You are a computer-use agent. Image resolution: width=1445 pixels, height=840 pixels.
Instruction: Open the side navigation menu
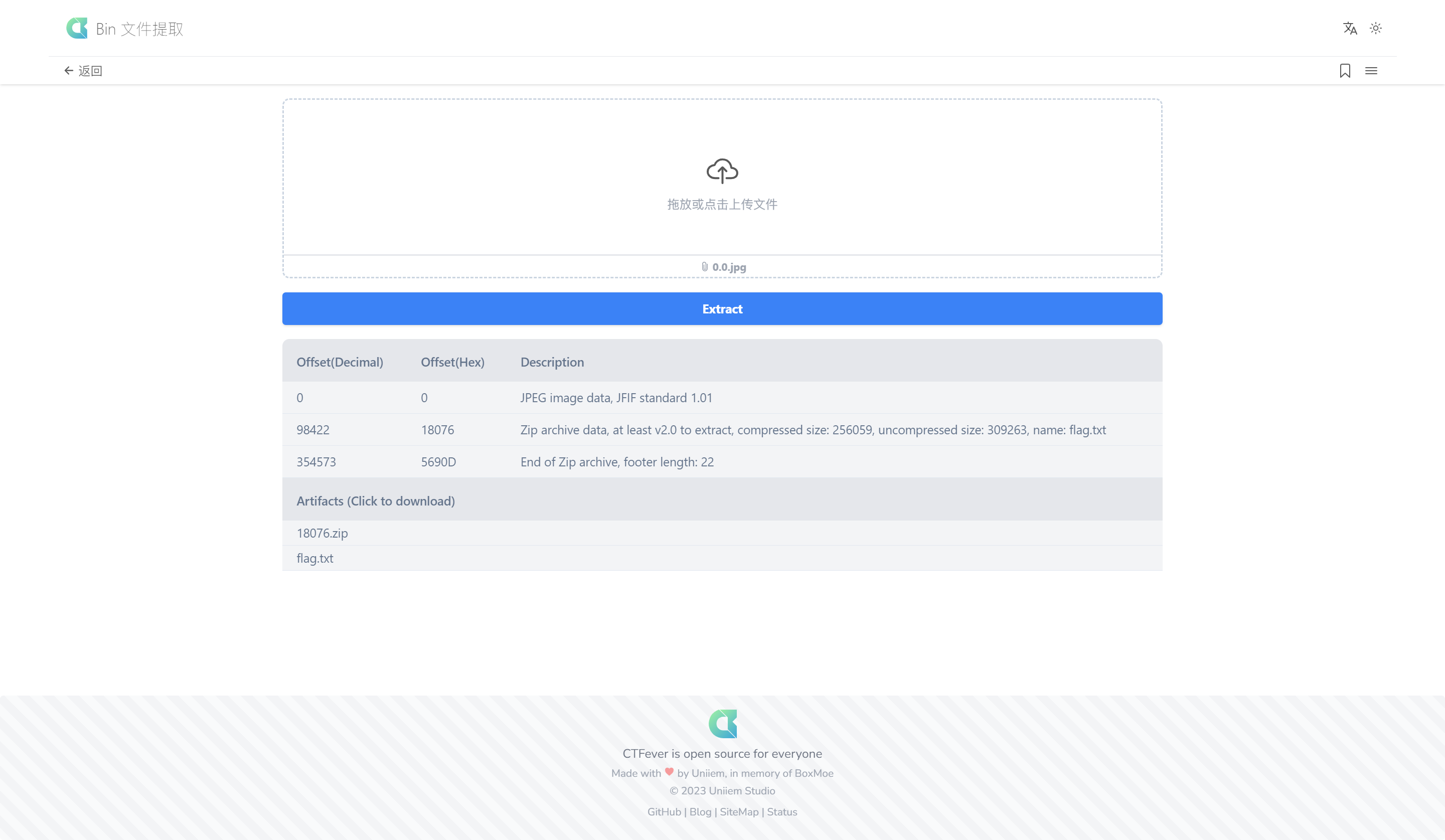(1372, 70)
